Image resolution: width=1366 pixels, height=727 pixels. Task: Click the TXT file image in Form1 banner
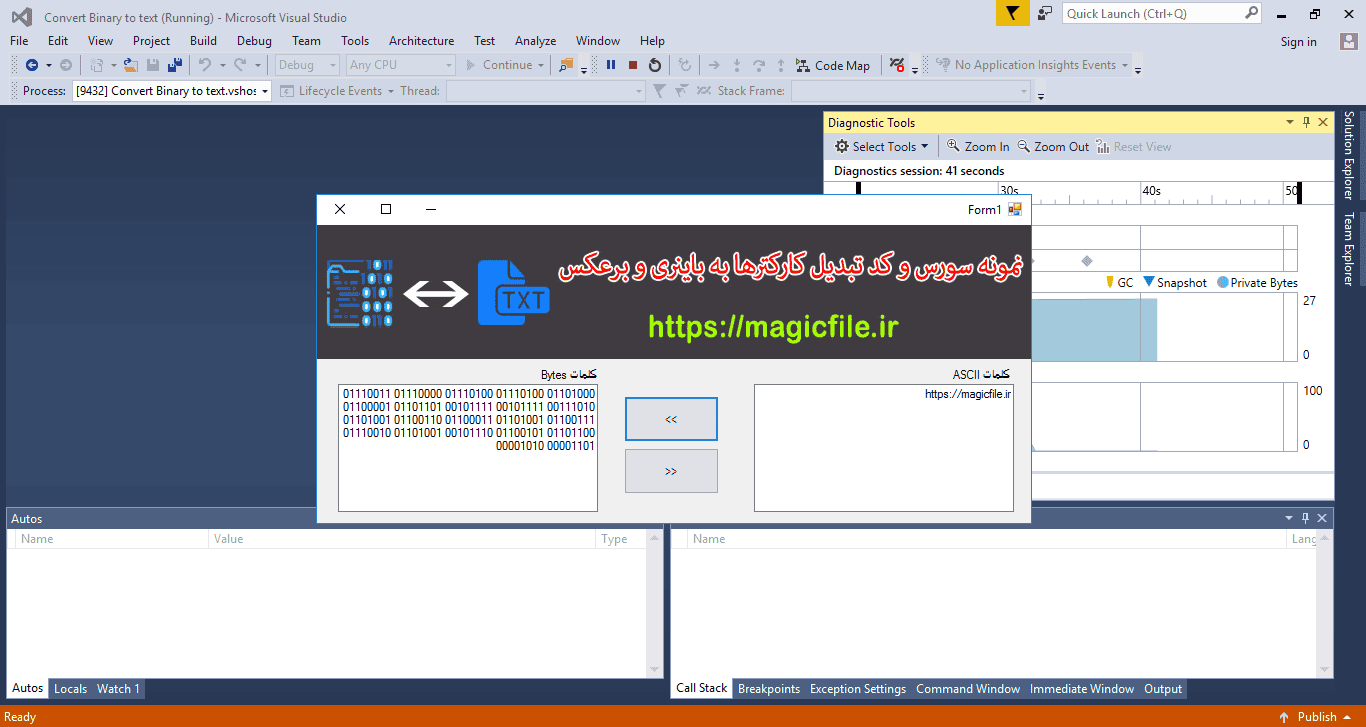coord(513,292)
